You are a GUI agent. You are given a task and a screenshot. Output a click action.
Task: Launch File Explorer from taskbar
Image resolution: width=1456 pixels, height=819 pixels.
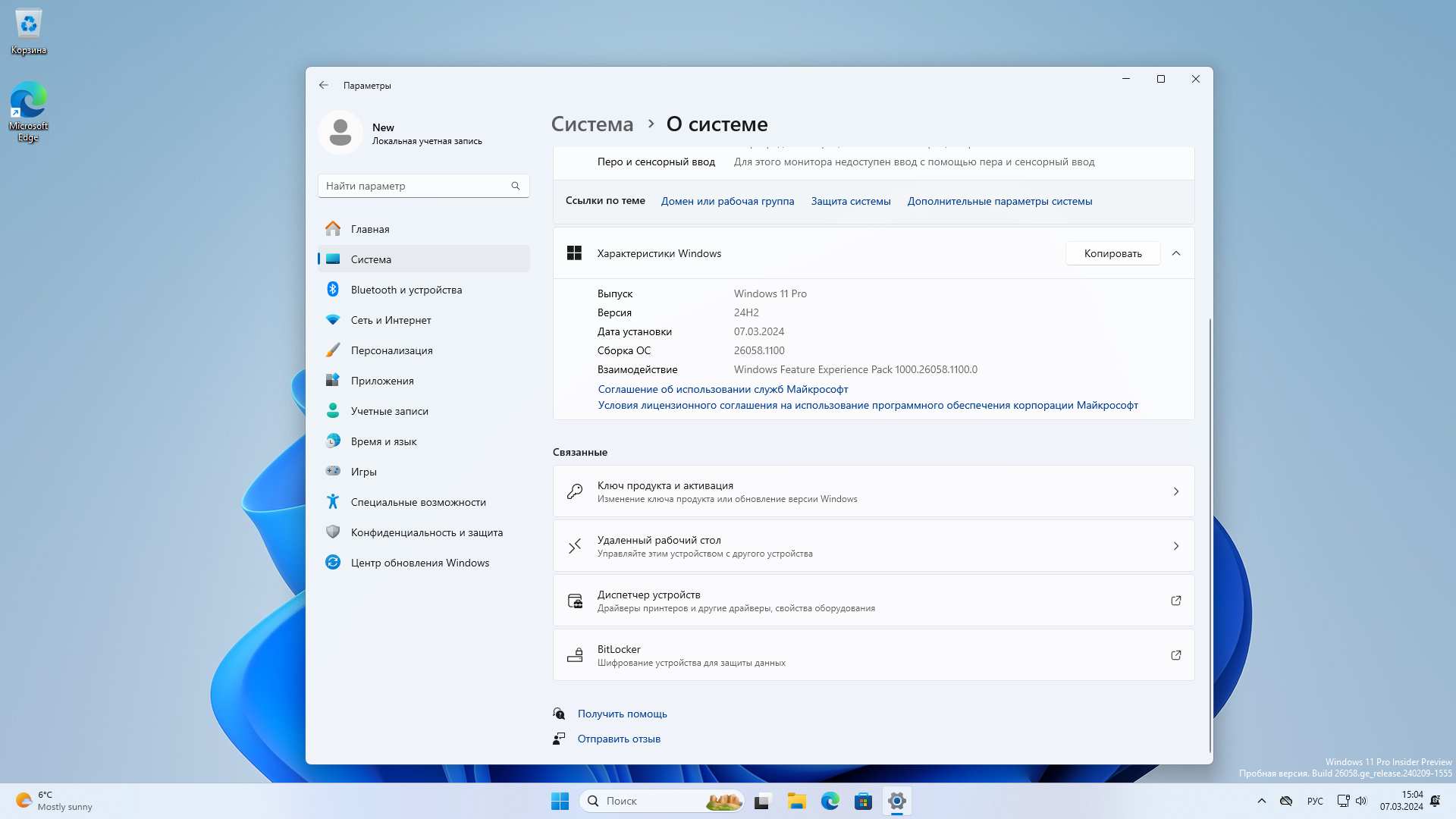point(796,801)
